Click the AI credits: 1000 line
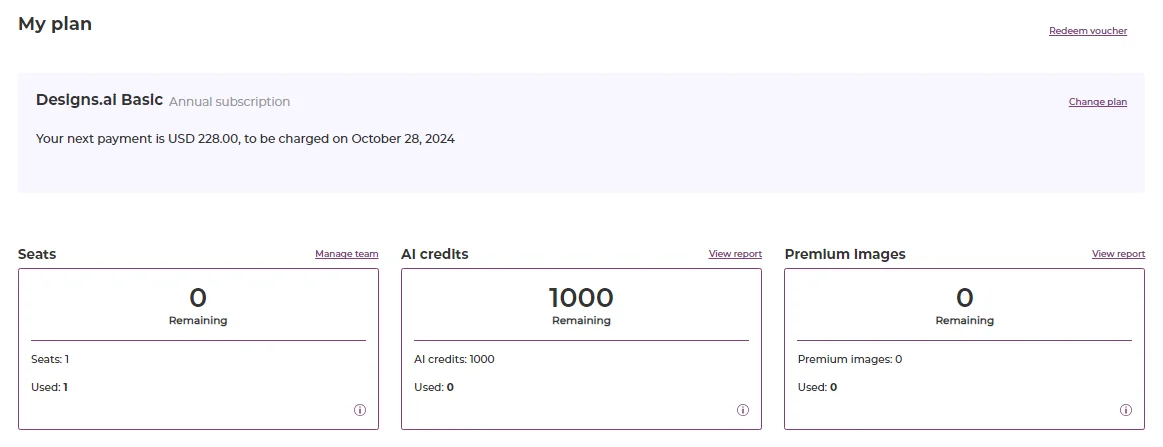Screen dimensions: 1163x447 click(454, 360)
